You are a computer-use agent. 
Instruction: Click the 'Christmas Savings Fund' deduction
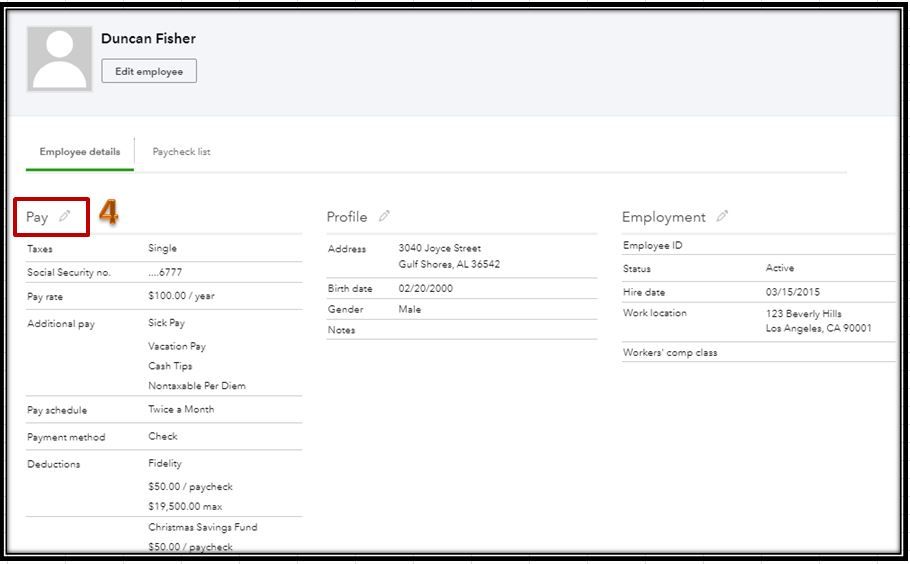point(203,527)
